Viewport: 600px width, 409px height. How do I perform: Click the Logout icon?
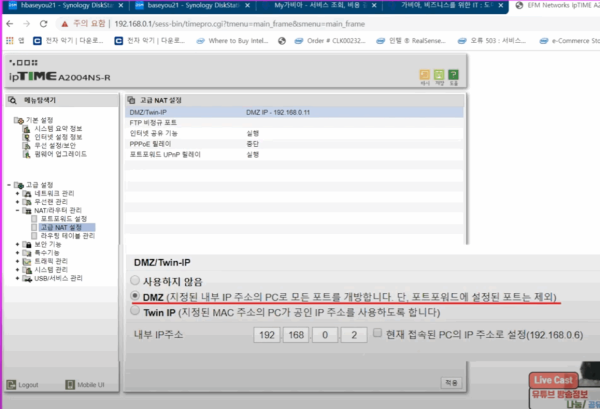click(11, 385)
